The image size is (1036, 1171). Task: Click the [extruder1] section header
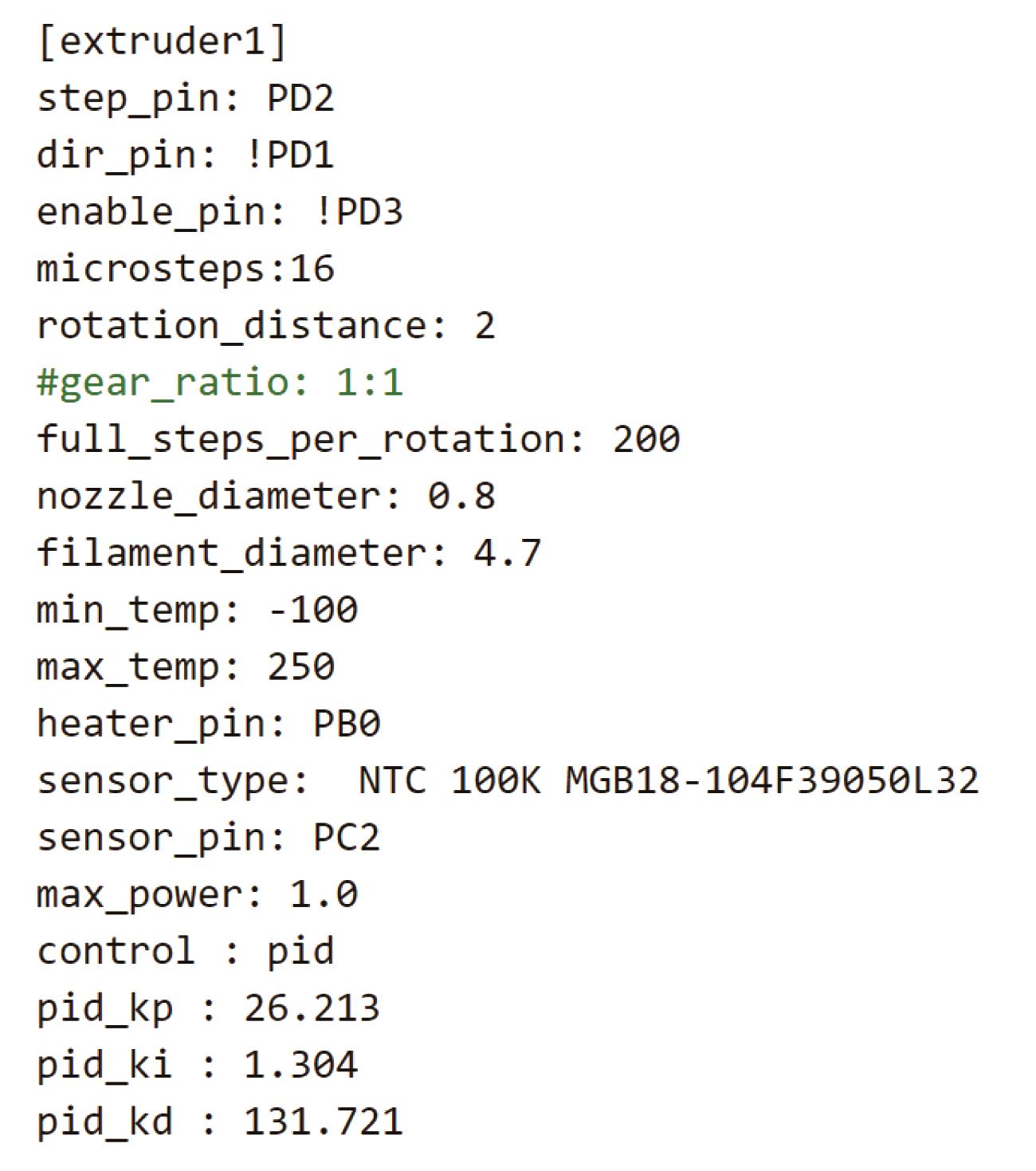(x=162, y=41)
